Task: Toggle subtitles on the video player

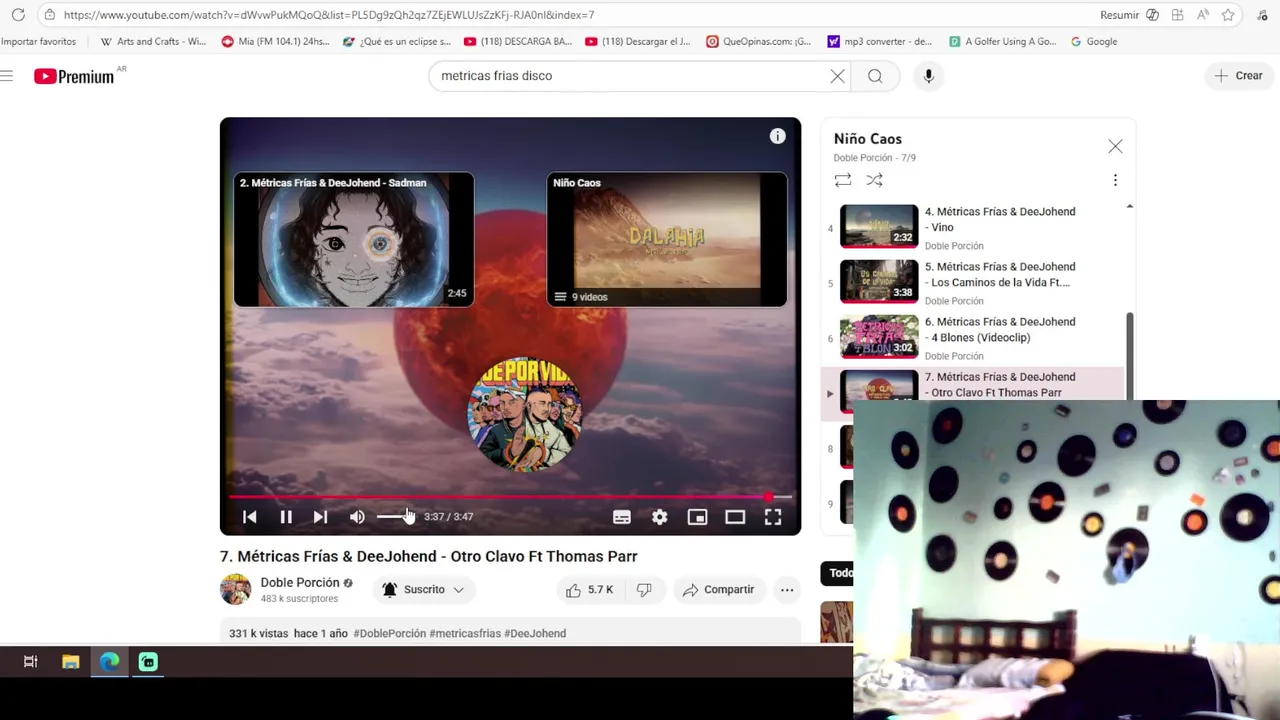Action: click(622, 517)
